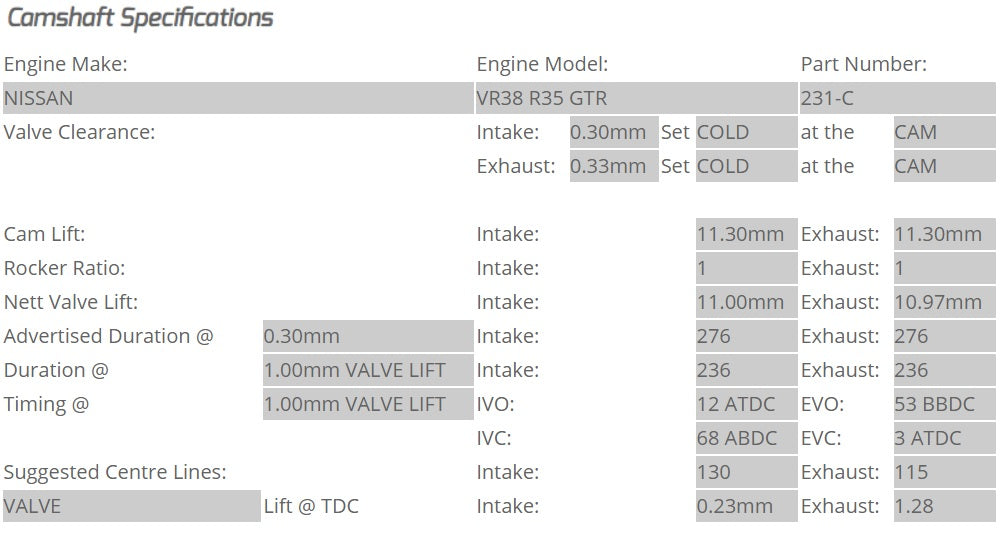Viewport: 1006px width, 537px height.
Task: Click the Camshaft Specifications heading
Action: [x=140, y=18]
